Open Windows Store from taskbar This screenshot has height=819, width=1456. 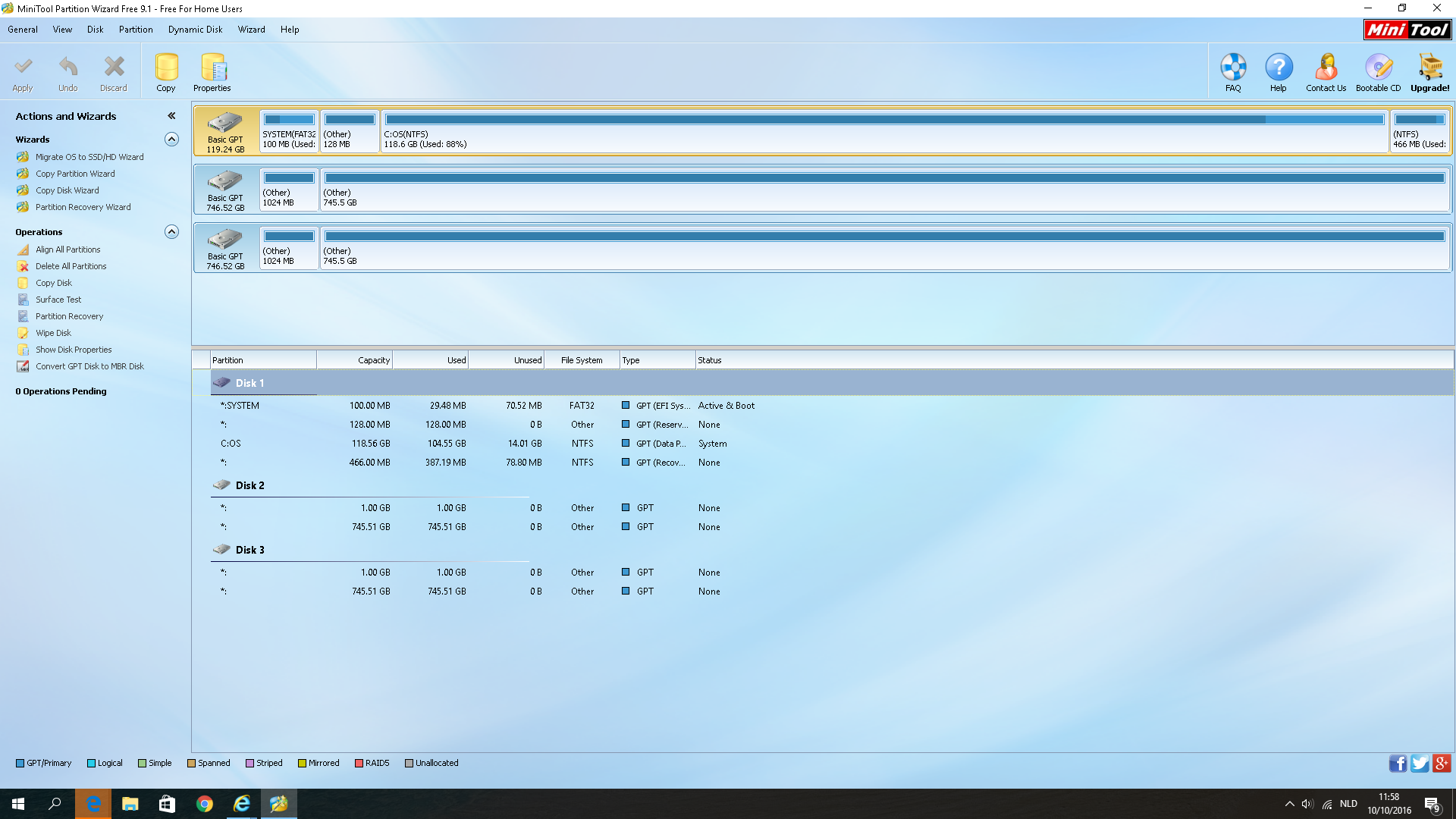167,804
